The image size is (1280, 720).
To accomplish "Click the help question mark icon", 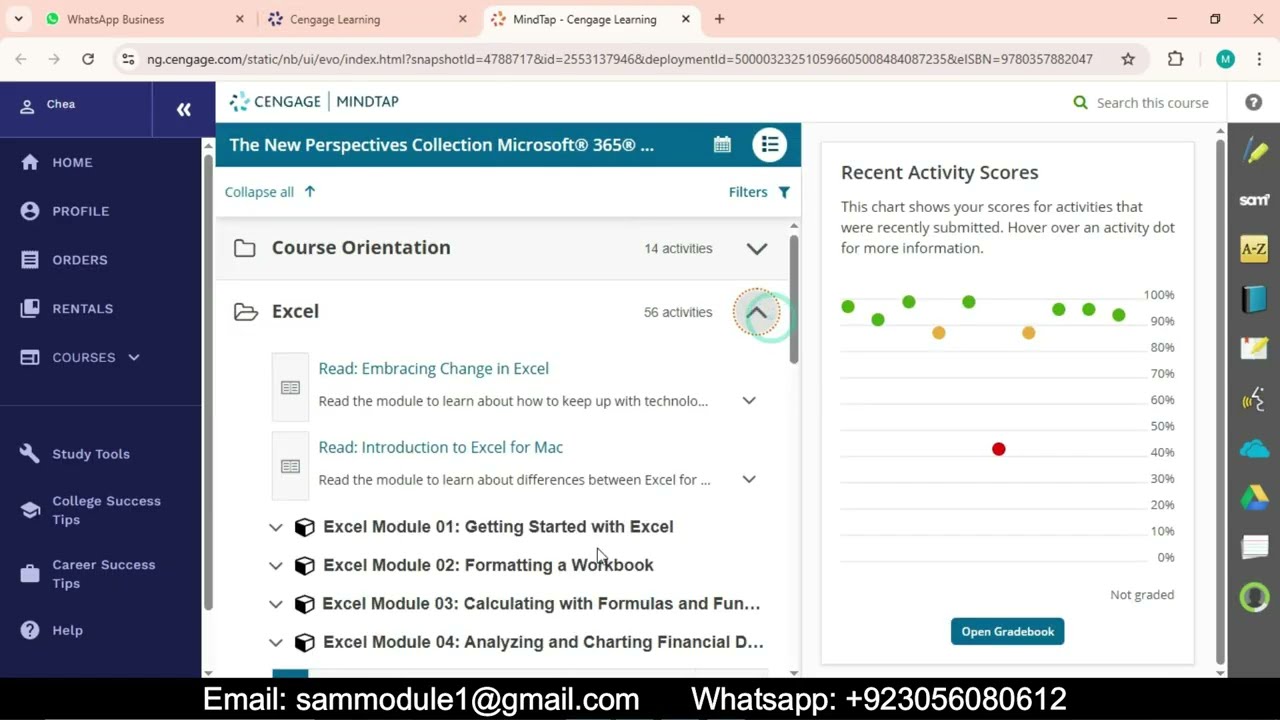I will coord(1253,102).
